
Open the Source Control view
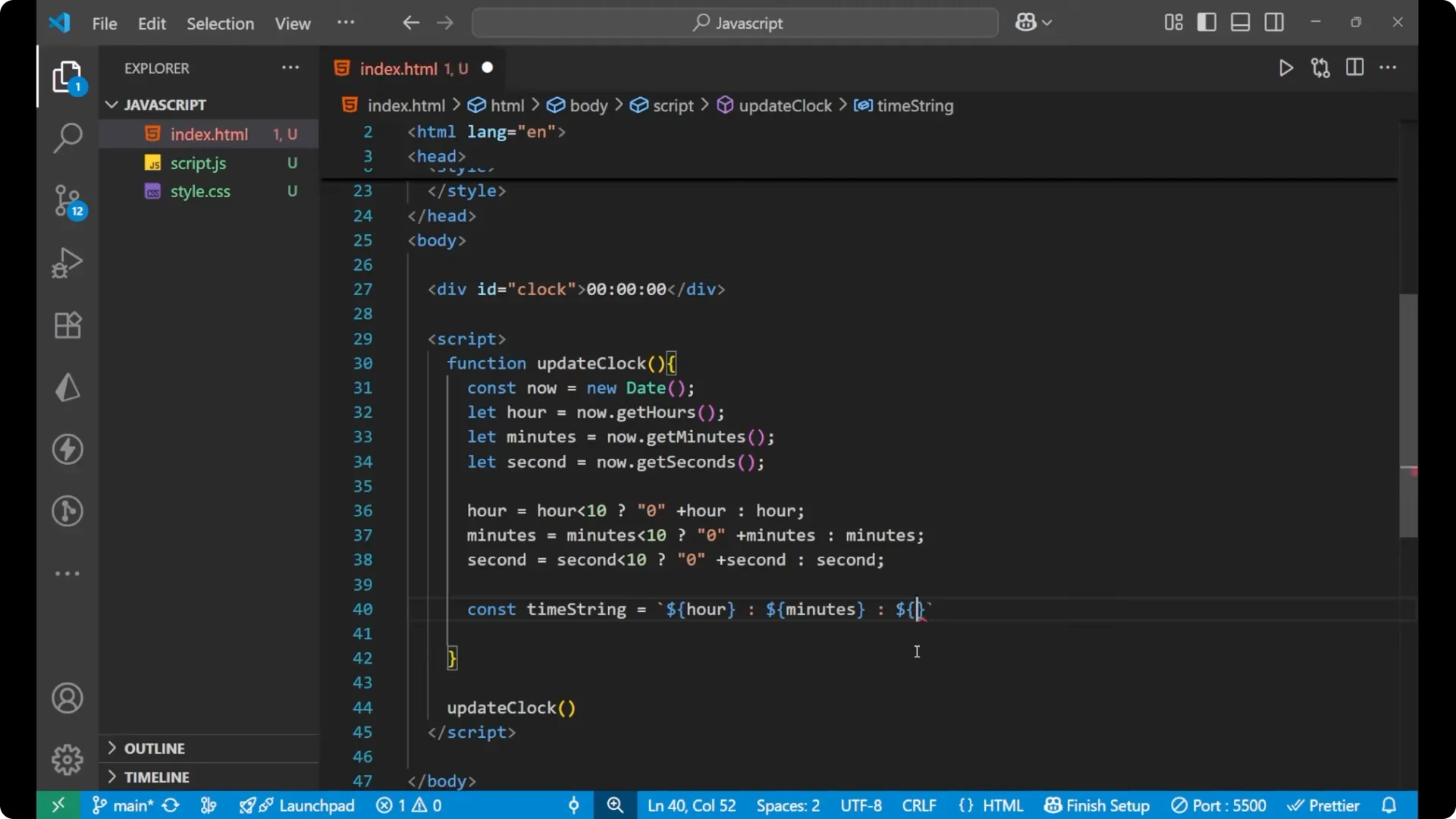[x=67, y=201]
